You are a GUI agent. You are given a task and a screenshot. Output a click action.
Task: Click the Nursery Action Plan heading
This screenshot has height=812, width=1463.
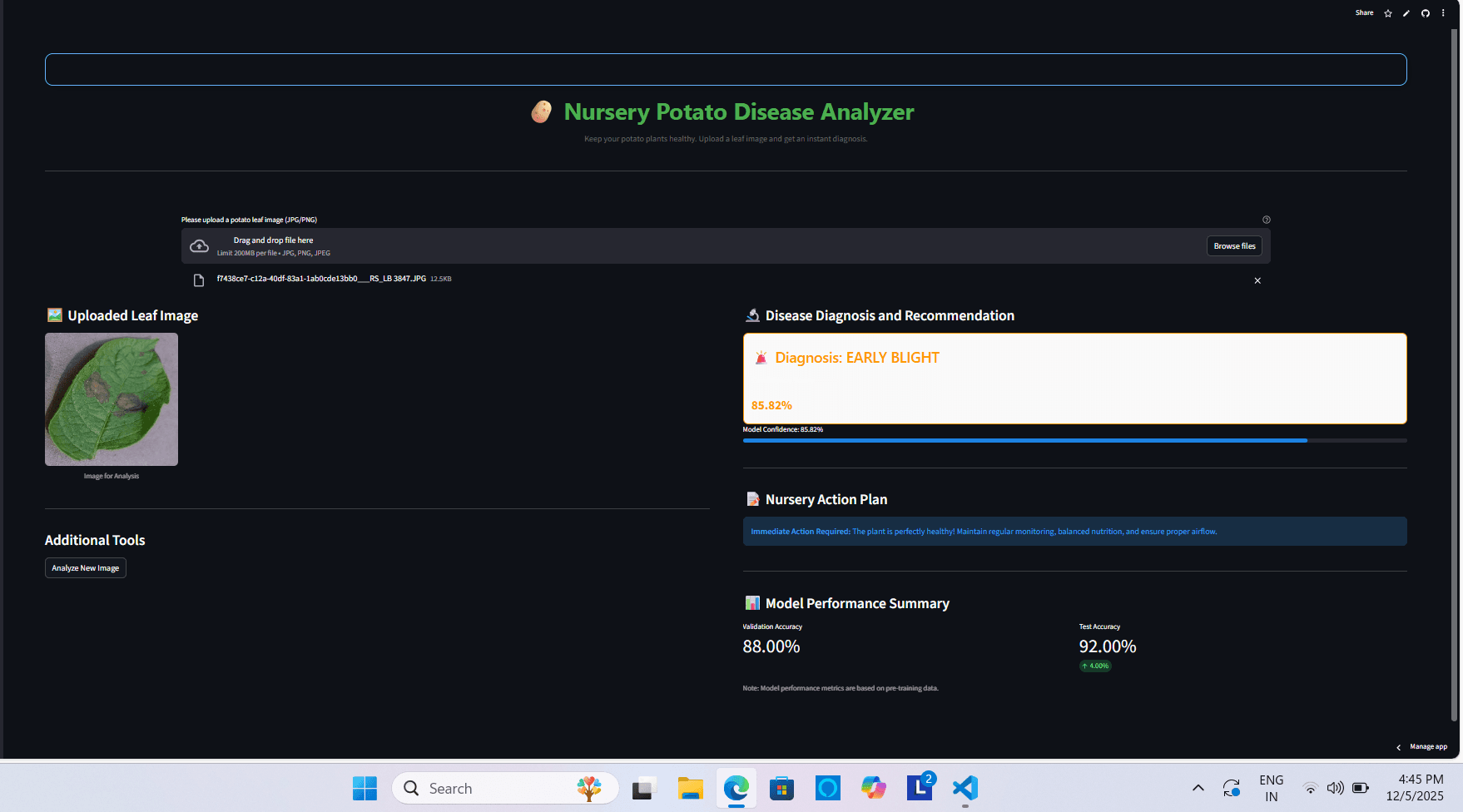(826, 500)
